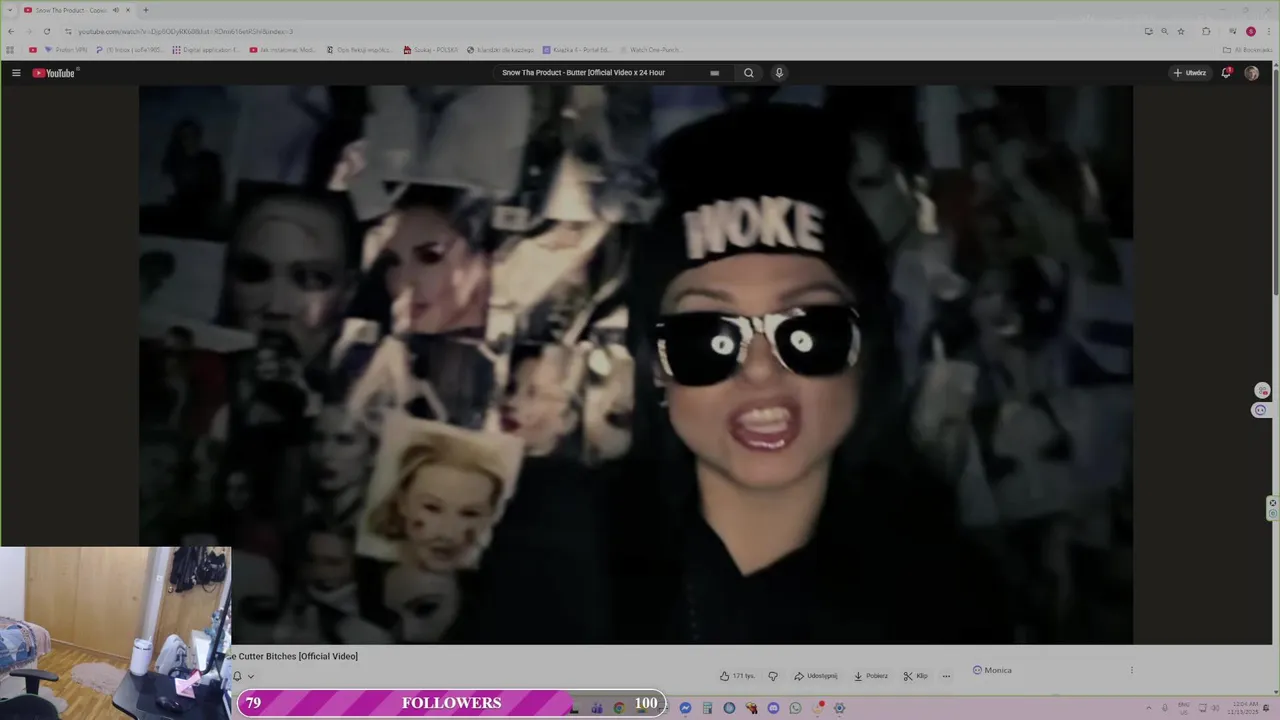Viewport: 1280px width, 720px height.
Task: Open the YouTube guide hamburger menu
Action: (x=16, y=73)
